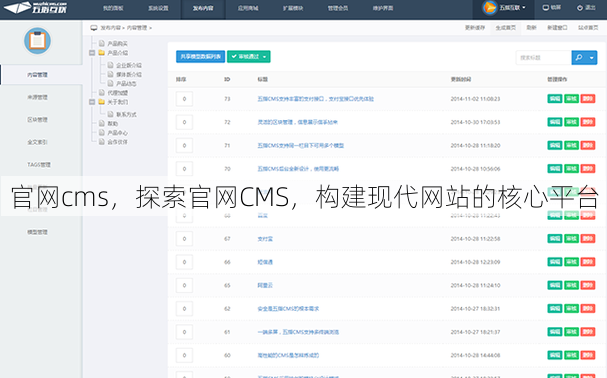This screenshot has width=607, height=378.
Task: Select 全文索引 in left sidebar
Action: 38,142
